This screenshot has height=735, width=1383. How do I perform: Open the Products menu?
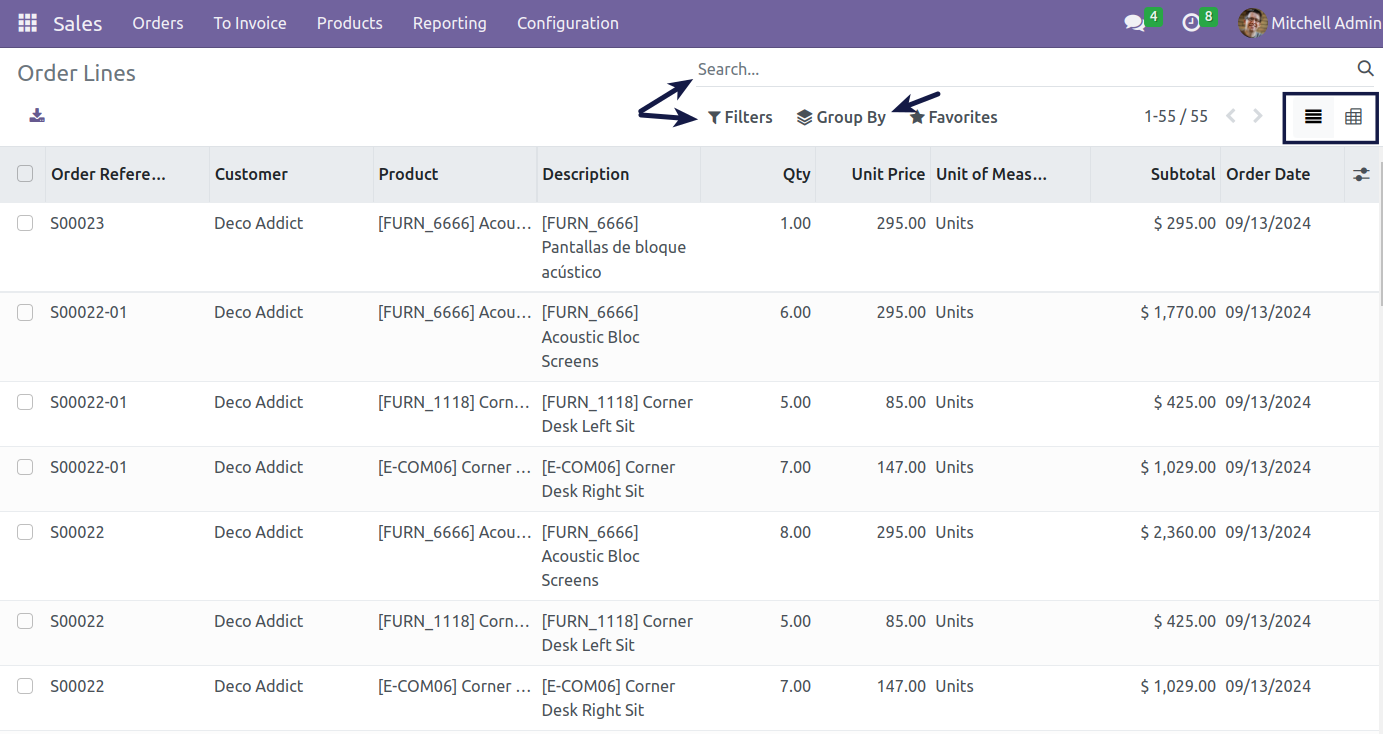coord(349,23)
